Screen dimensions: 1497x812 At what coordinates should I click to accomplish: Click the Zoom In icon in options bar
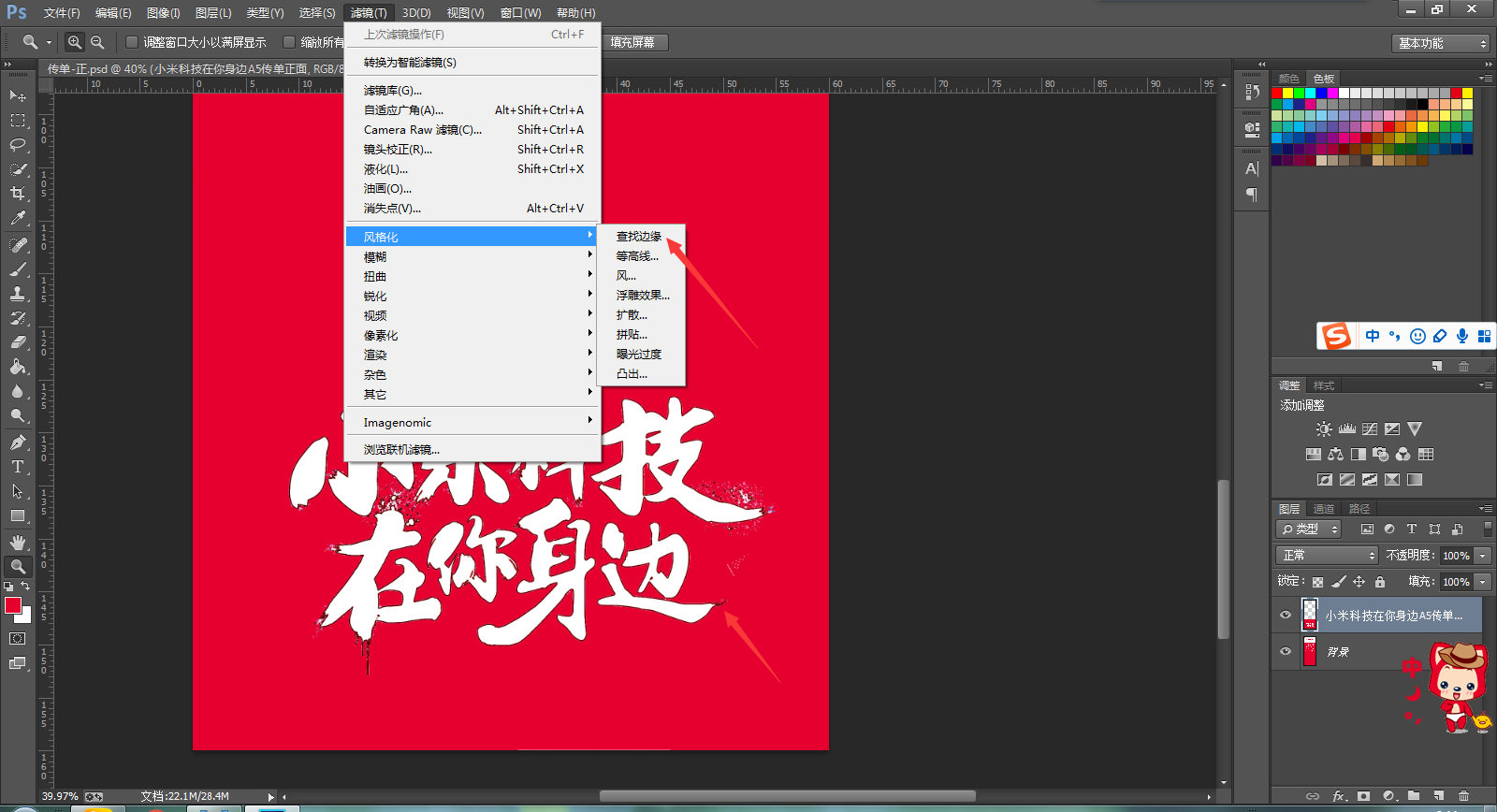[75, 42]
